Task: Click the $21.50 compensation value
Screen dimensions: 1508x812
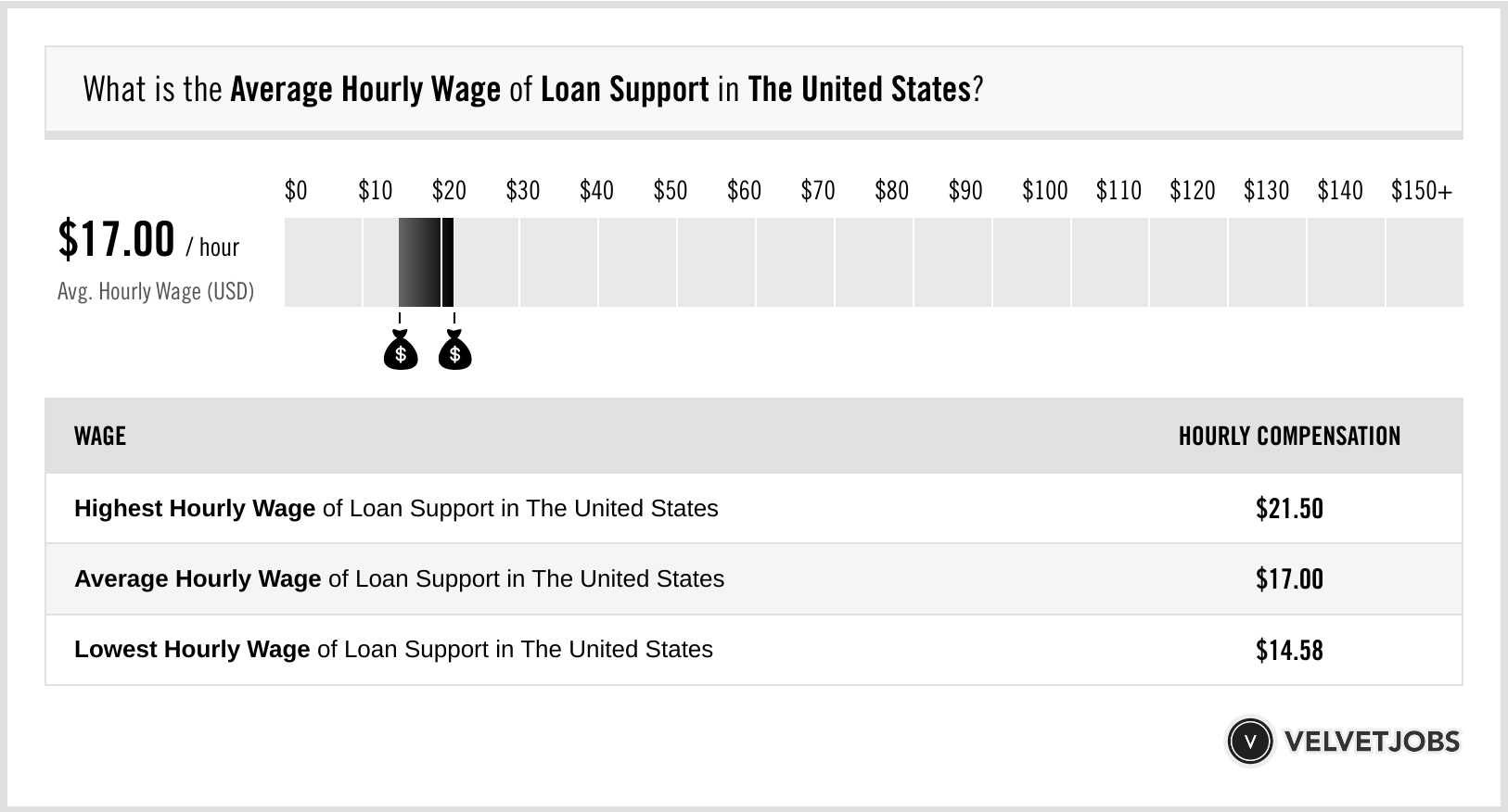Action: click(x=1289, y=509)
